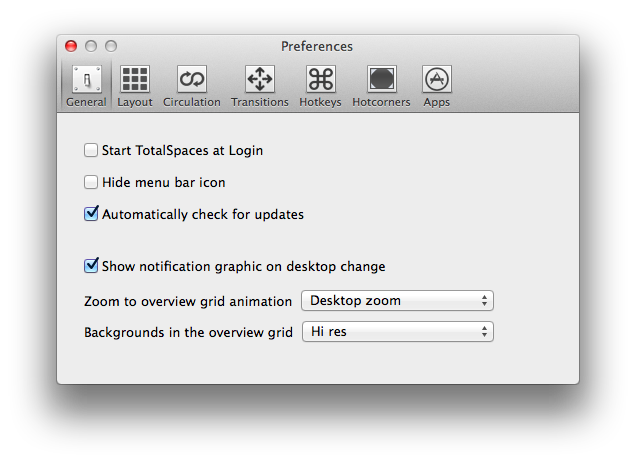Select the Hotcorners icon
This screenshot has width=636, height=463.
pos(381,80)
